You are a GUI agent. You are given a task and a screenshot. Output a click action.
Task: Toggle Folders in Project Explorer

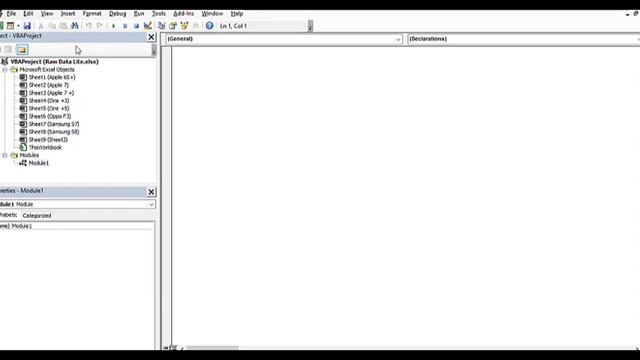(x=22, y=50)
